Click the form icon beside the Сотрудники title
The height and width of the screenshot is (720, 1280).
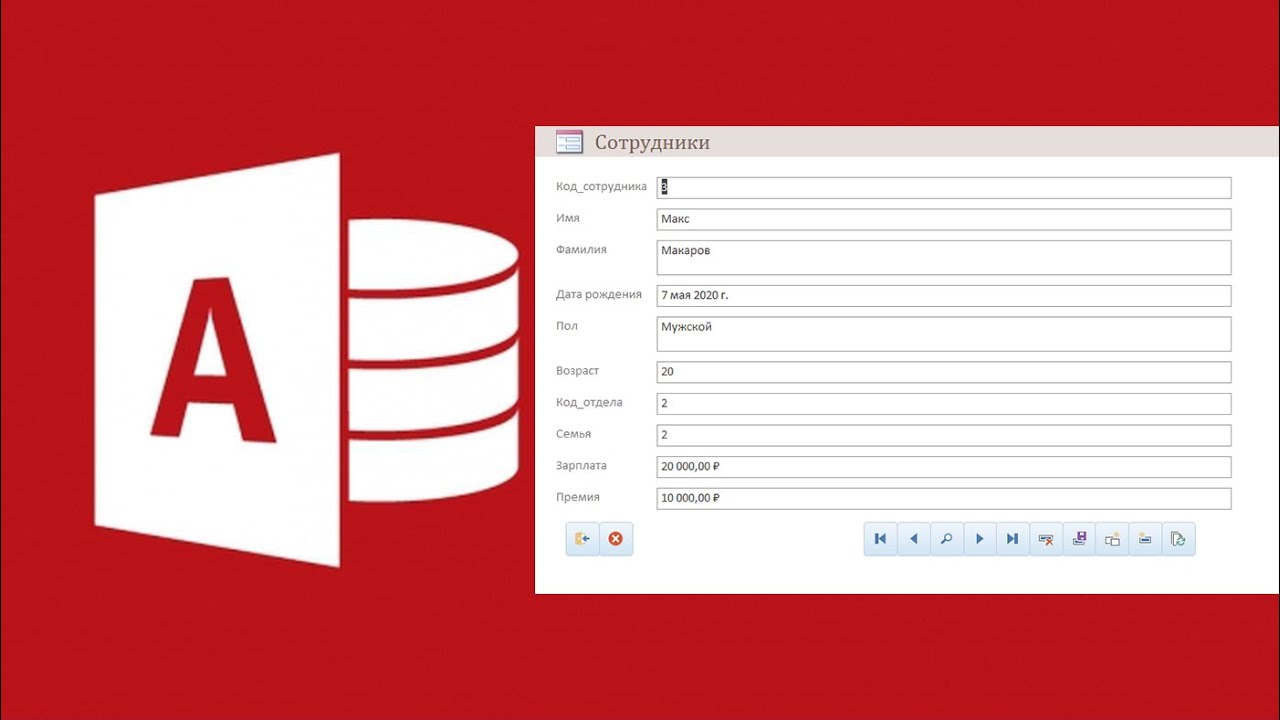[569, 142]
